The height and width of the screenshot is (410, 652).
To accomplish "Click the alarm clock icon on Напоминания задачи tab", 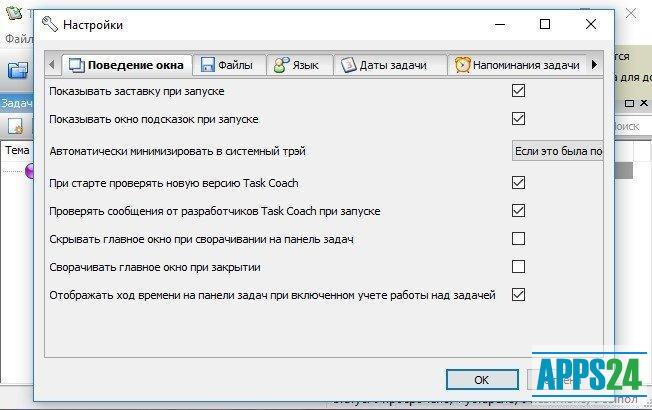I will pyautogui.click(x=462, y=65).
